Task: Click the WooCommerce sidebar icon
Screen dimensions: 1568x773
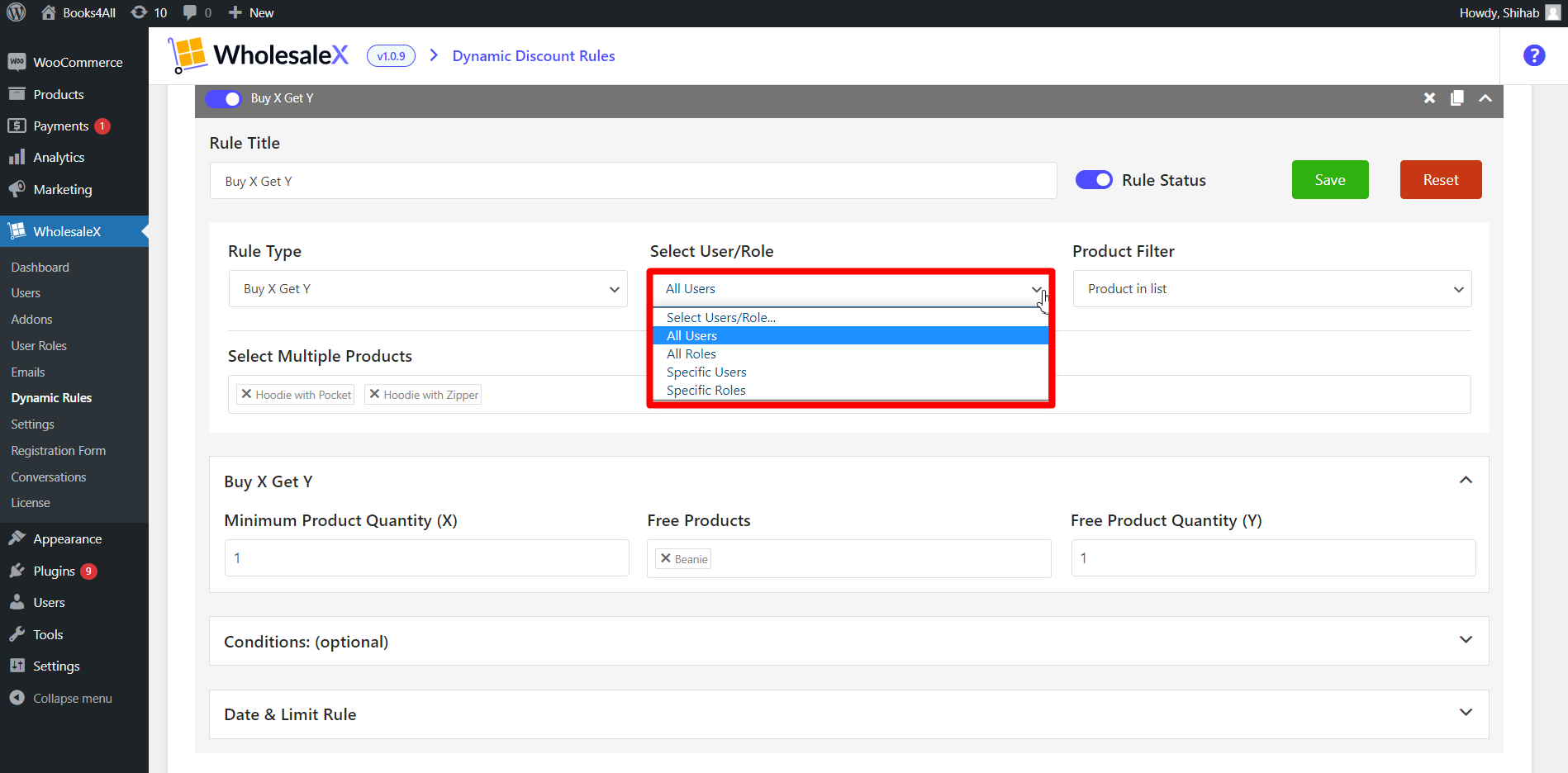Action: tap(17, 62)
